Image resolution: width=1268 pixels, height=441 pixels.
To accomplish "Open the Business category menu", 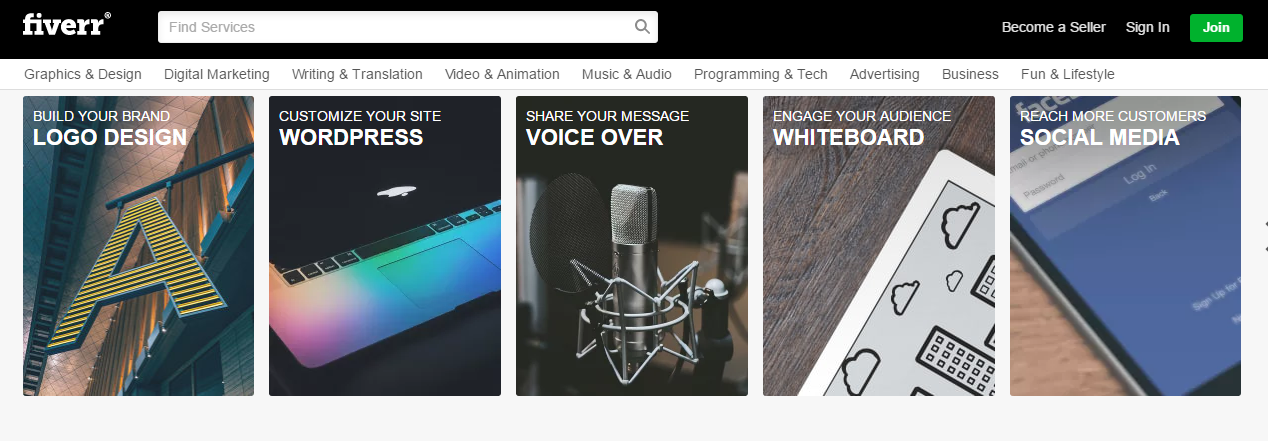I will (x=970, y=74).
